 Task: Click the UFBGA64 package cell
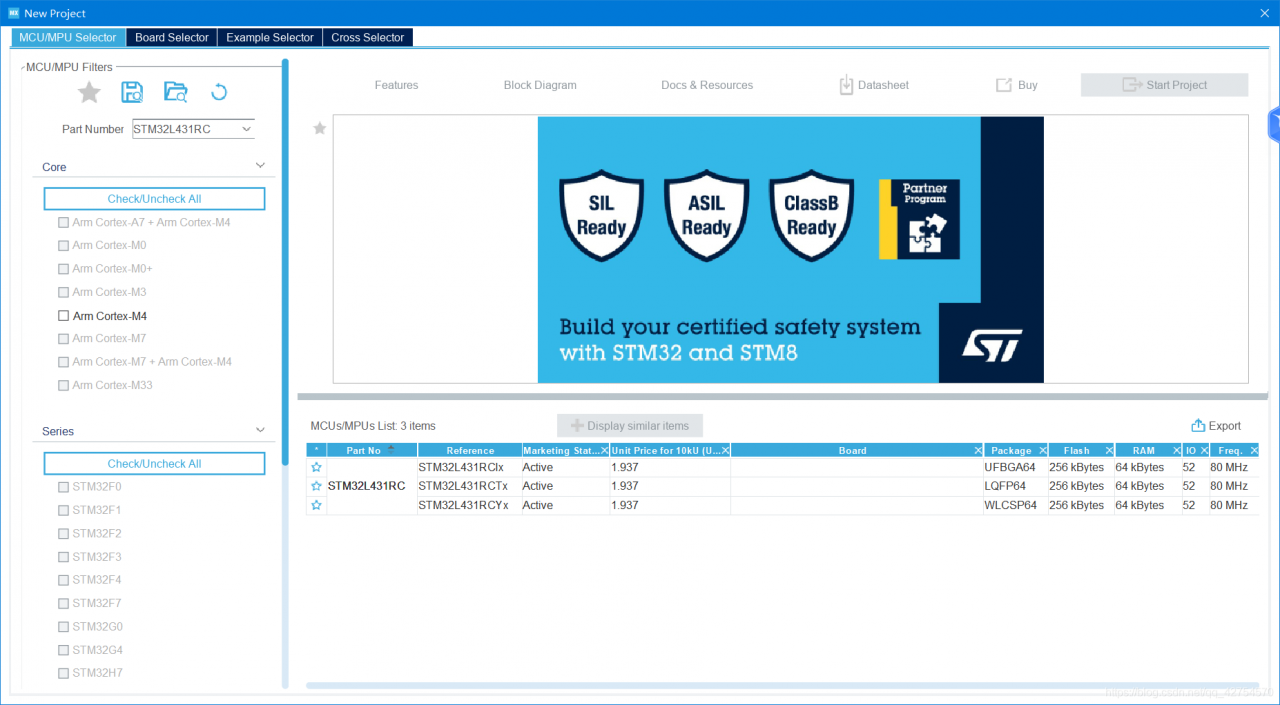point(1015,467)
